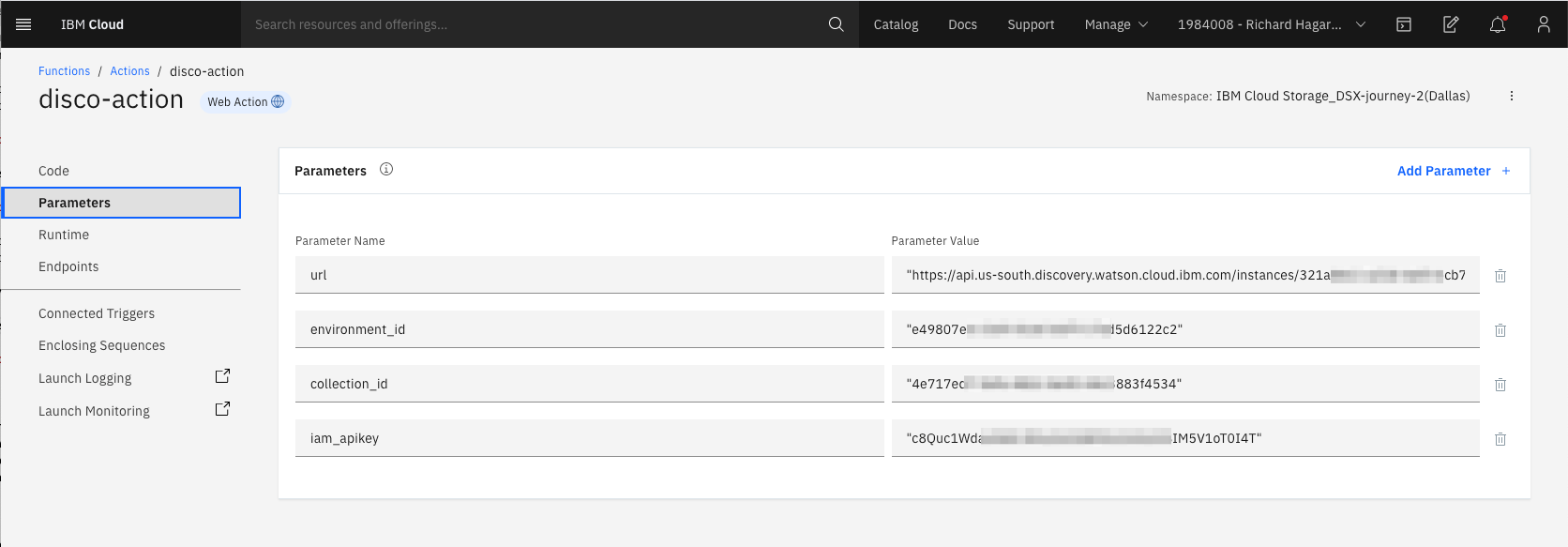Edit the collection_id name field
The height and width of the screenshot is (547, 1568).
coord(589,384)
